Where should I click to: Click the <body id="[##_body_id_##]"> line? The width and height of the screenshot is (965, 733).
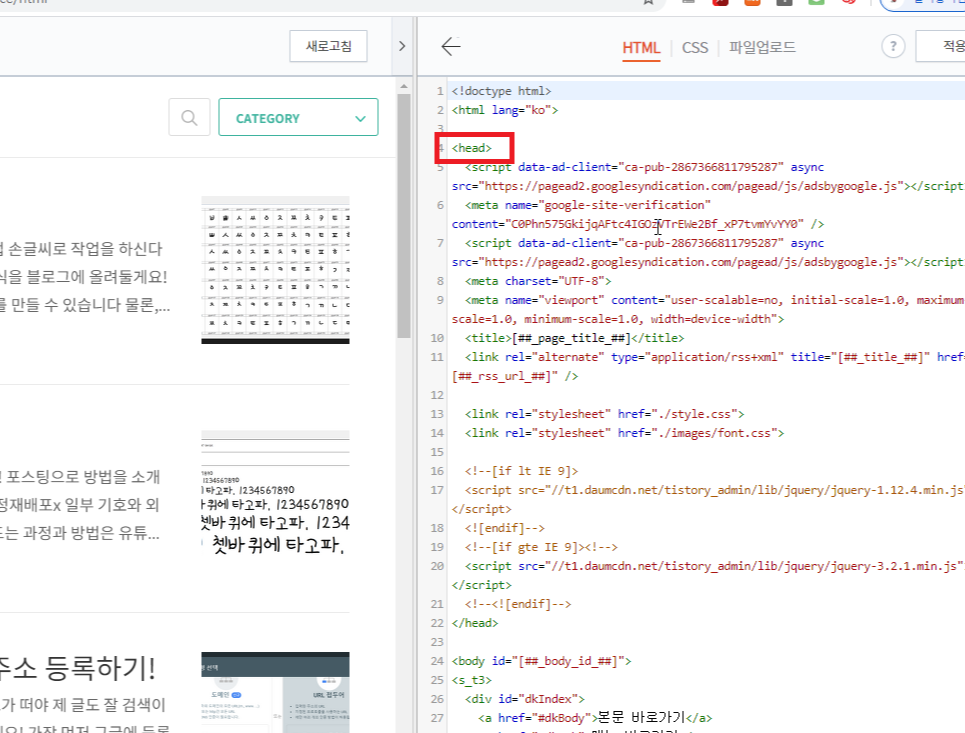click(541, 662)
